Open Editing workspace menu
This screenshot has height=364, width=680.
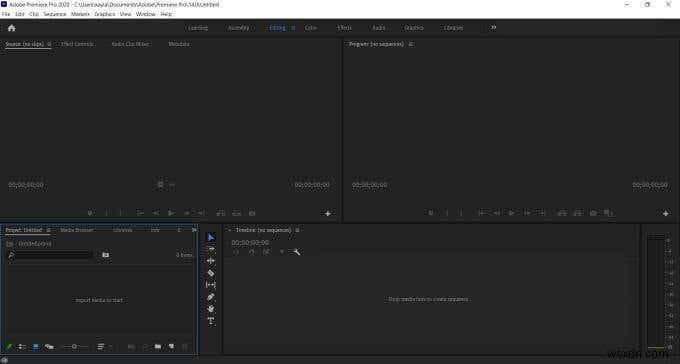(x=294, y=28)
